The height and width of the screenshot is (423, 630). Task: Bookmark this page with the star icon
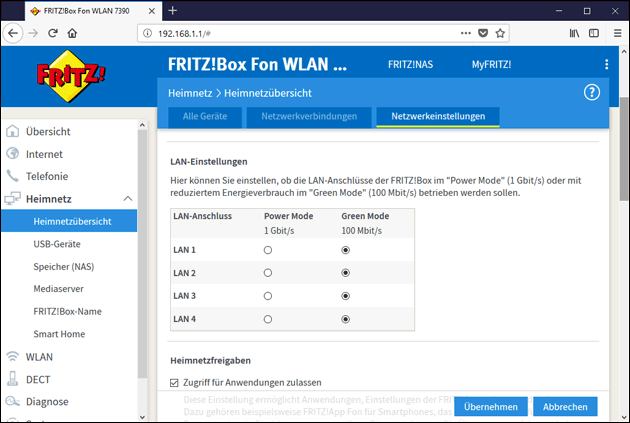500,33
